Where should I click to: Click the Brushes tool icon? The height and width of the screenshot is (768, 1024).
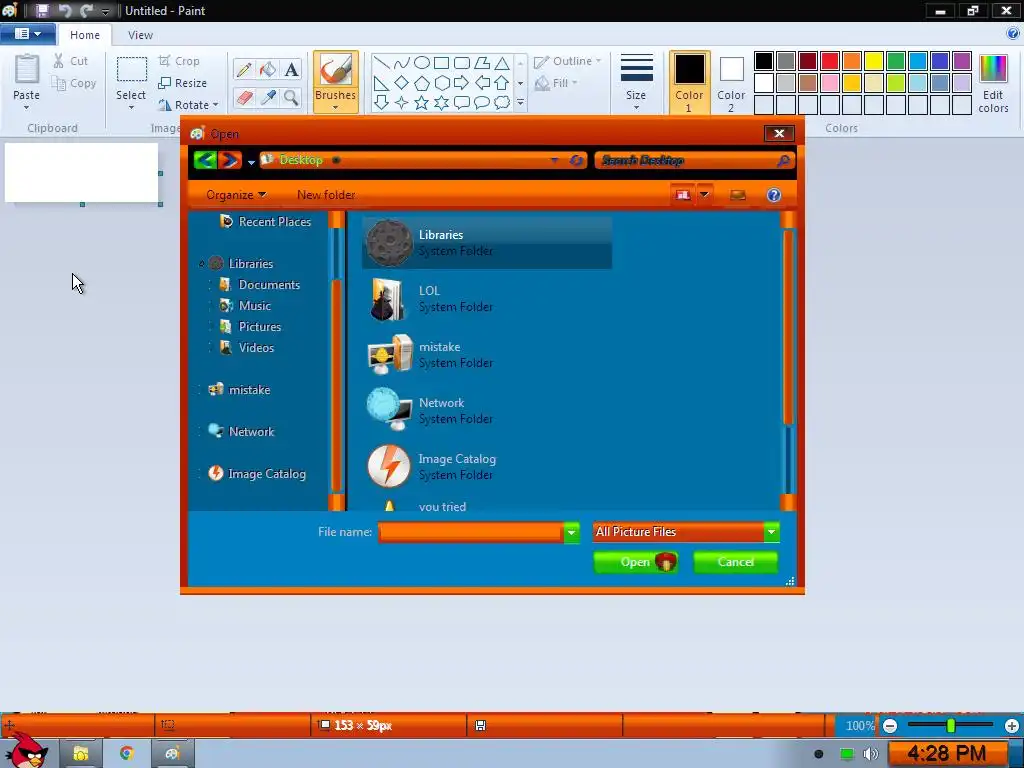coord(336,69)
